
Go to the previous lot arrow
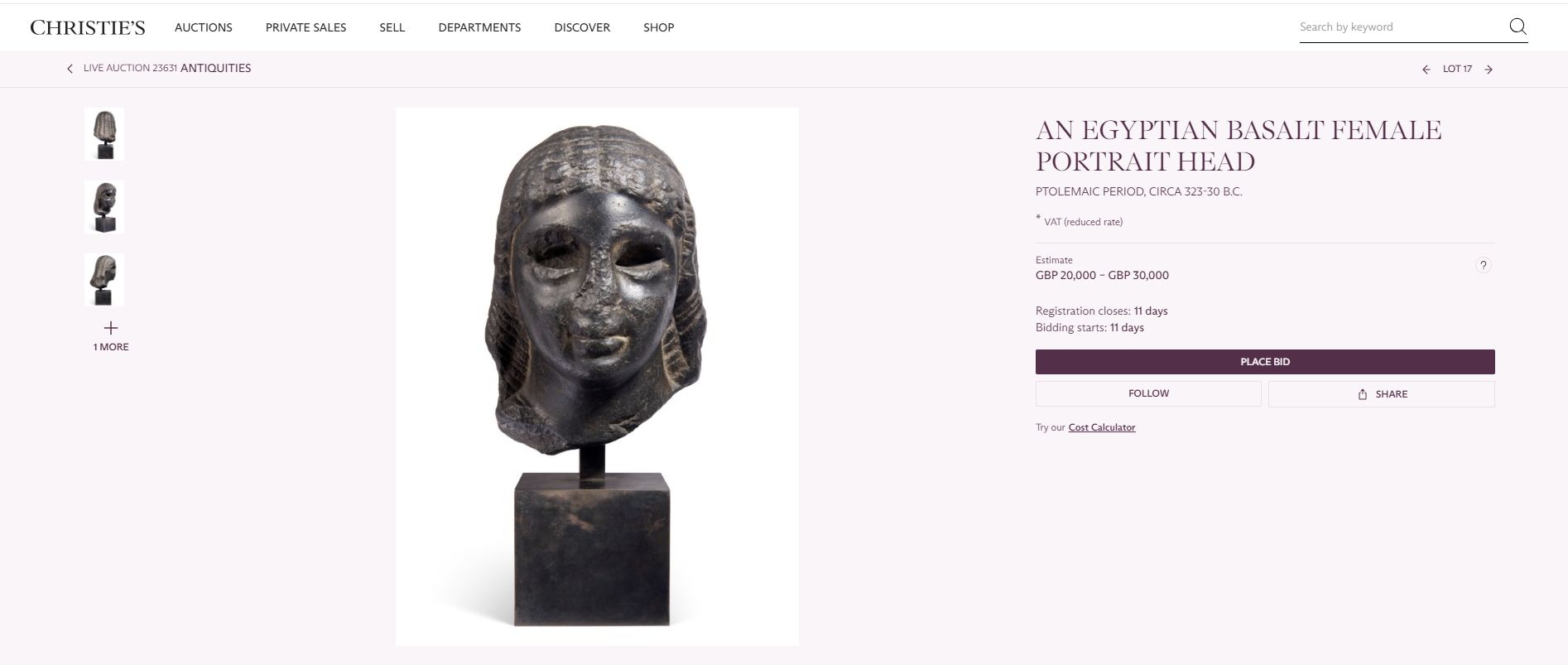(x=1426, y=70)
